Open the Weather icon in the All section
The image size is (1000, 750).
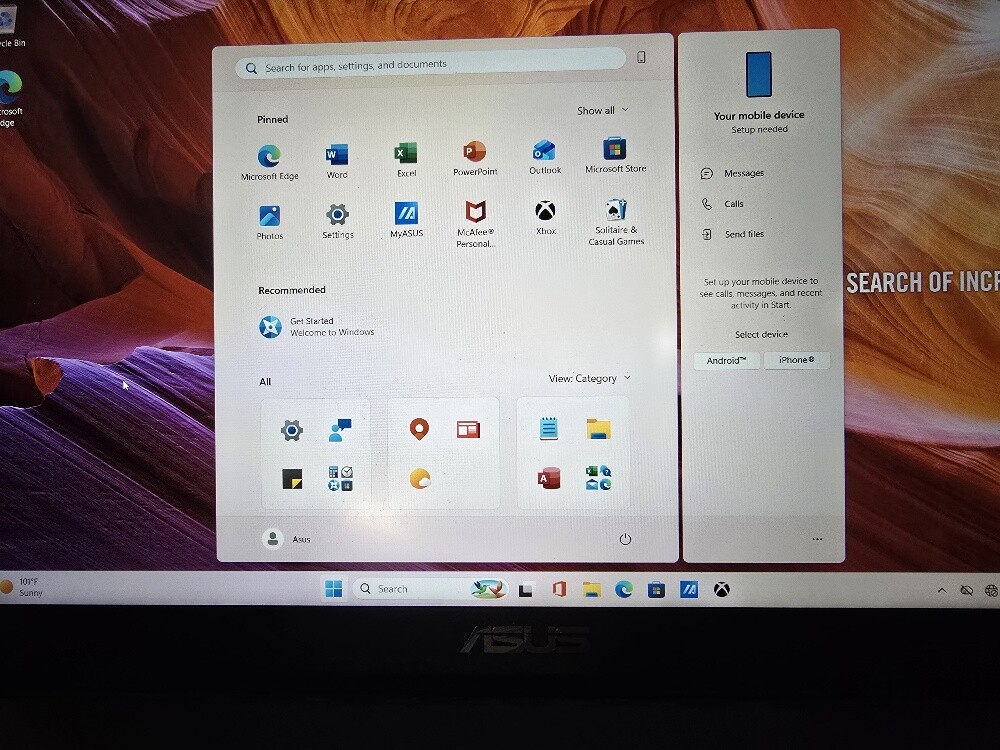[x=420, y=478]
